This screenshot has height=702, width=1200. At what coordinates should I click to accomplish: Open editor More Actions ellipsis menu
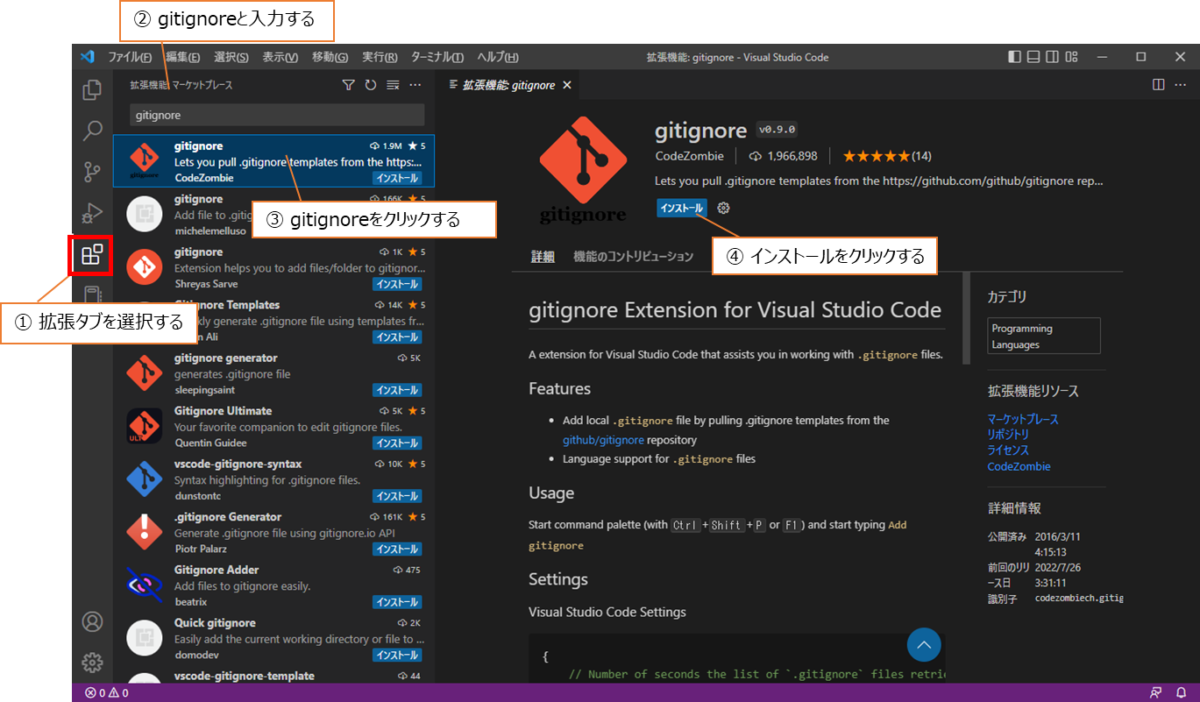(1181, 86)
